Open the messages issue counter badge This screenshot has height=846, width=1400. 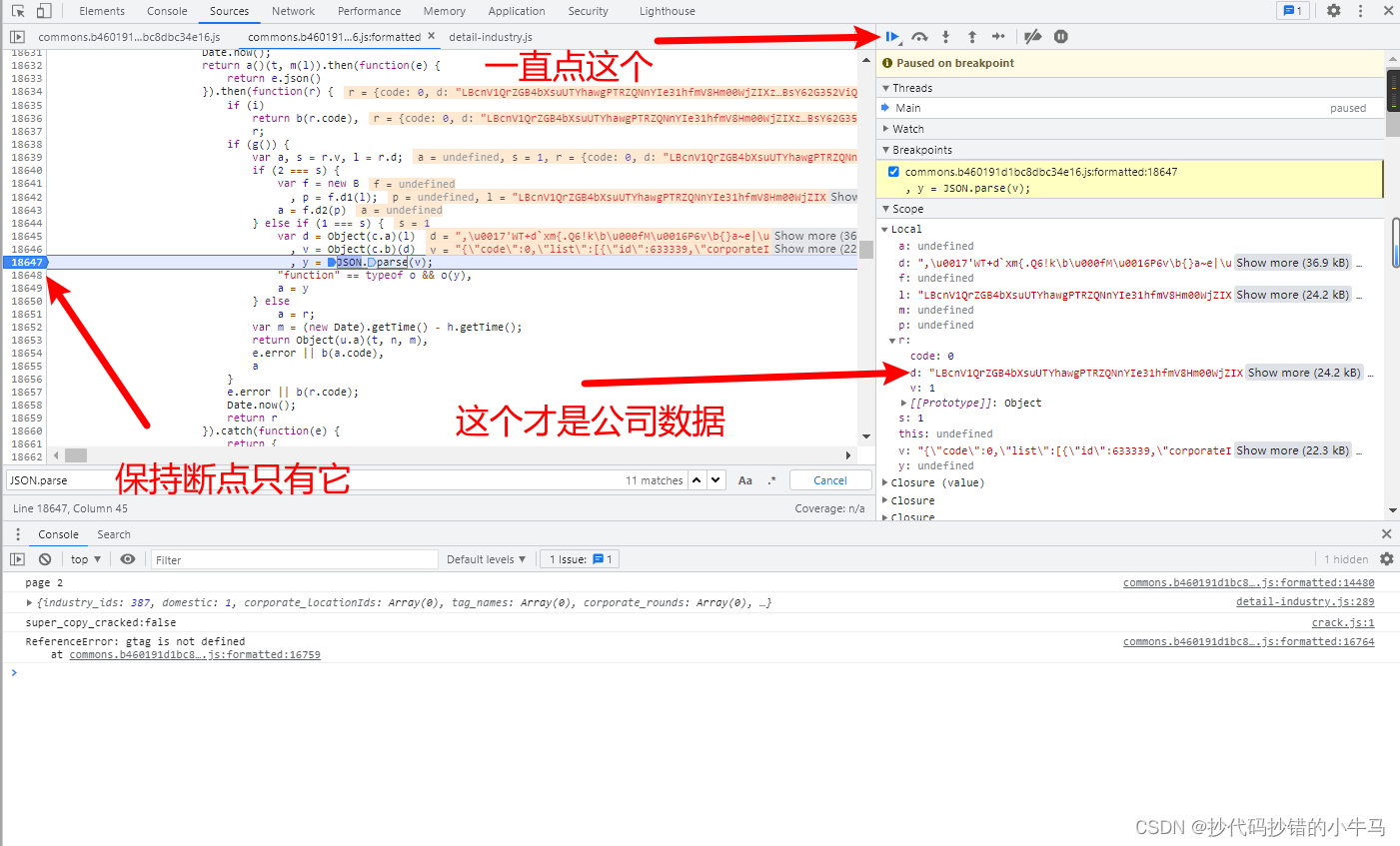coord(1292,11)
